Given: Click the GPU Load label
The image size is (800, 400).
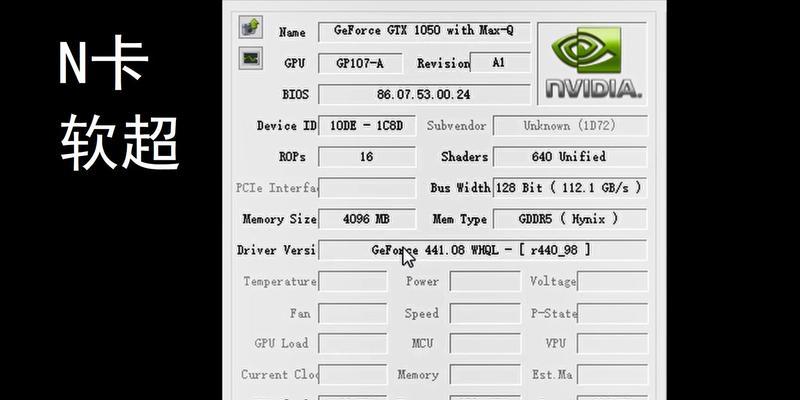Looking at the screenshot, I should coord(281,343).
